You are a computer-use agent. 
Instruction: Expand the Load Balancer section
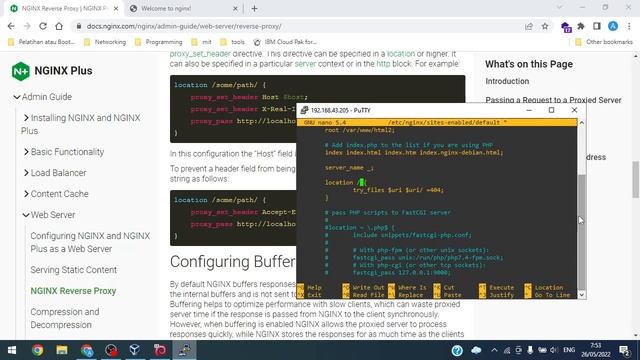(x=26, y=173)
